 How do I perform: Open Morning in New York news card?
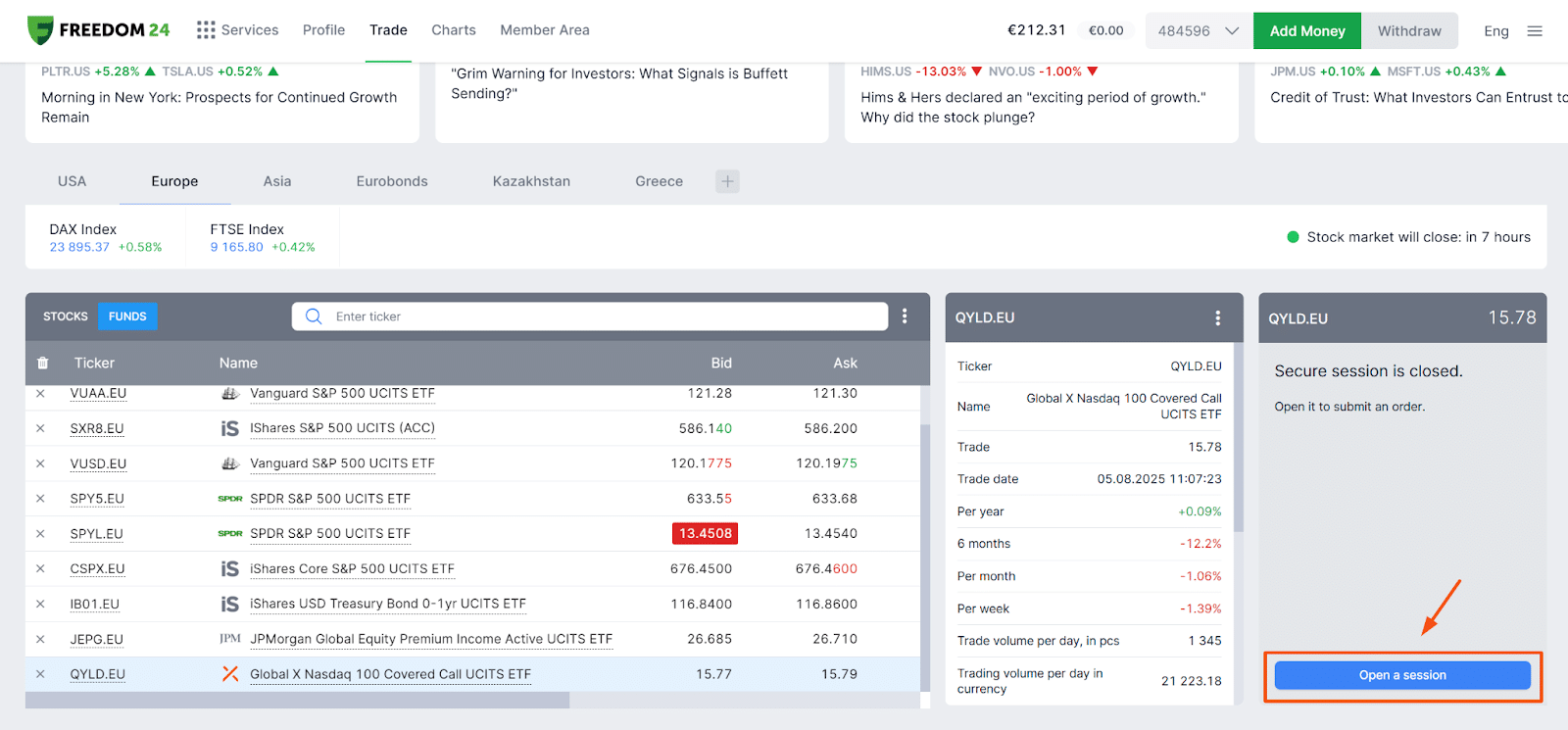[222, 103]
